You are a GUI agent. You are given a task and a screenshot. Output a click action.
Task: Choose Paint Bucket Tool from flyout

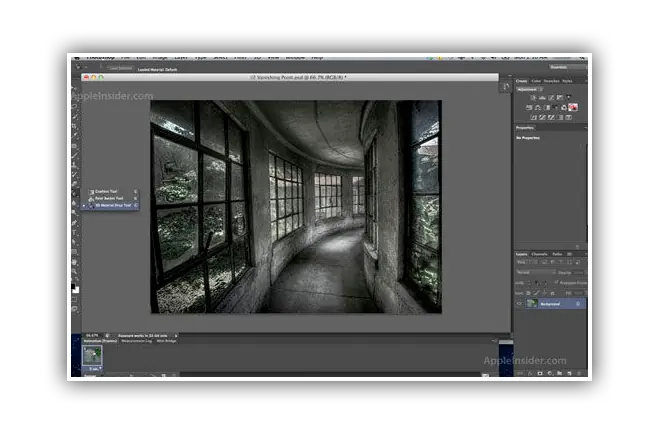[108, 197]
